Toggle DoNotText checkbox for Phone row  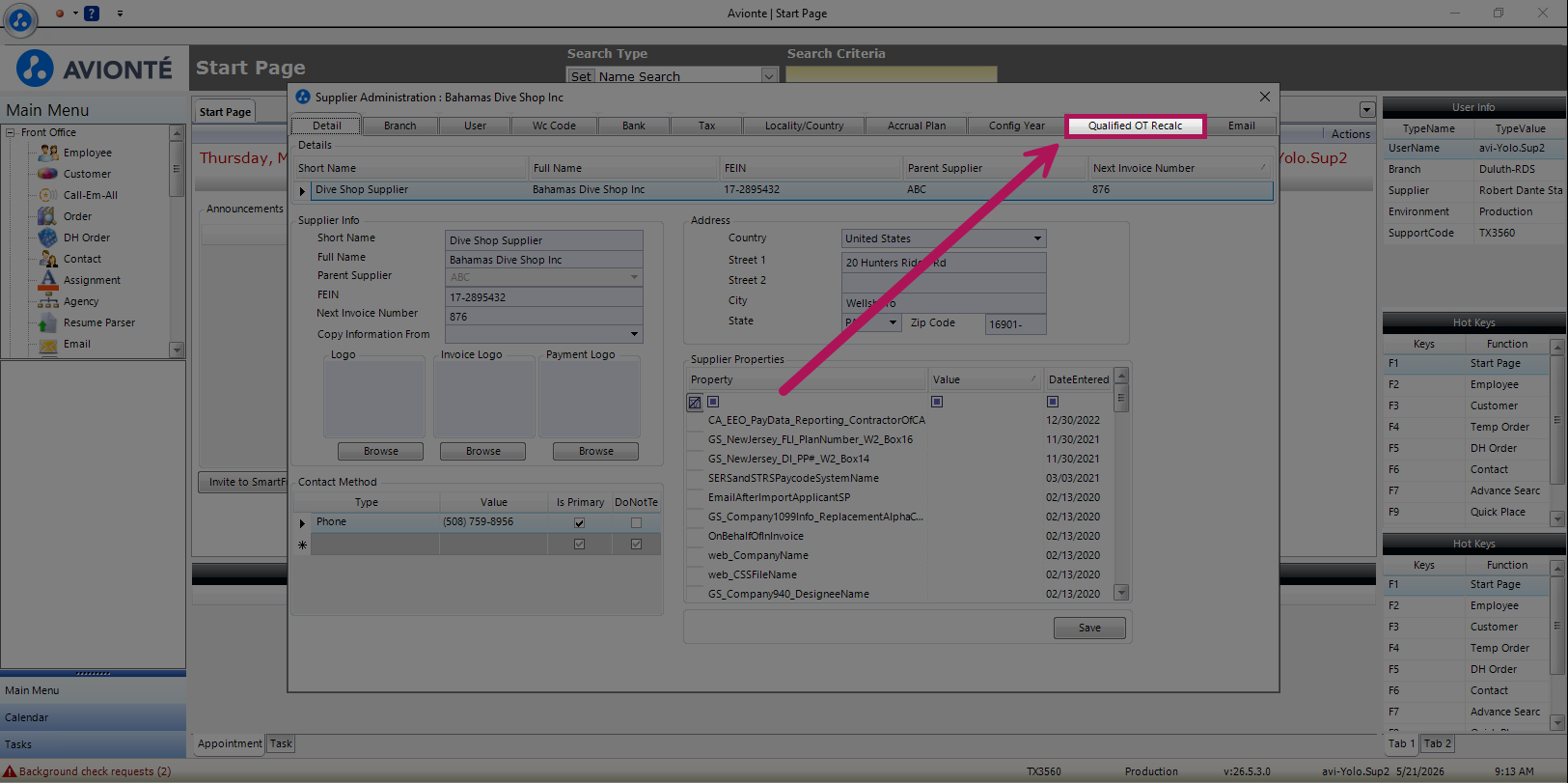636,522
